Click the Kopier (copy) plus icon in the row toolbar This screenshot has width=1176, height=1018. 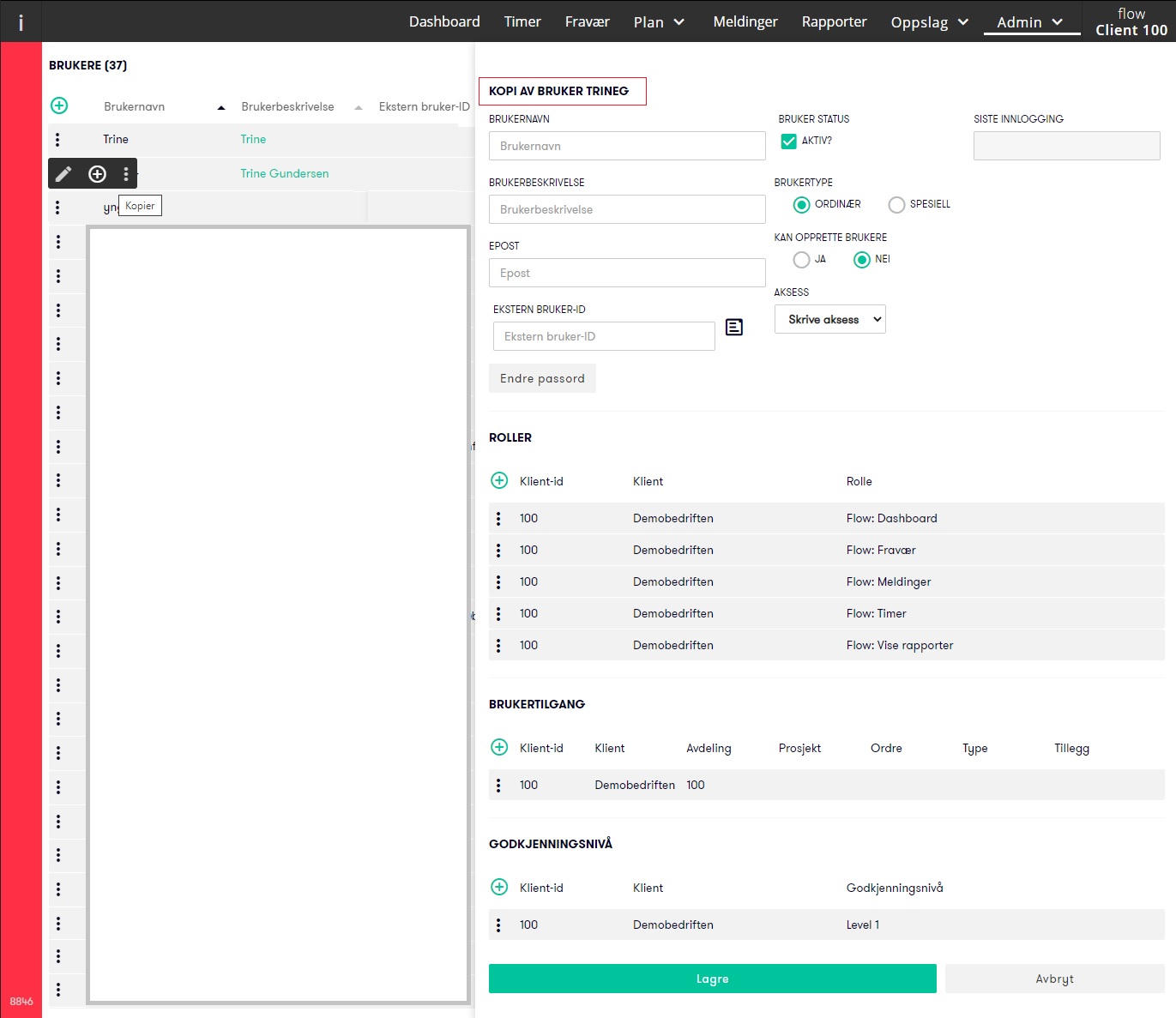tap(97, 174)
